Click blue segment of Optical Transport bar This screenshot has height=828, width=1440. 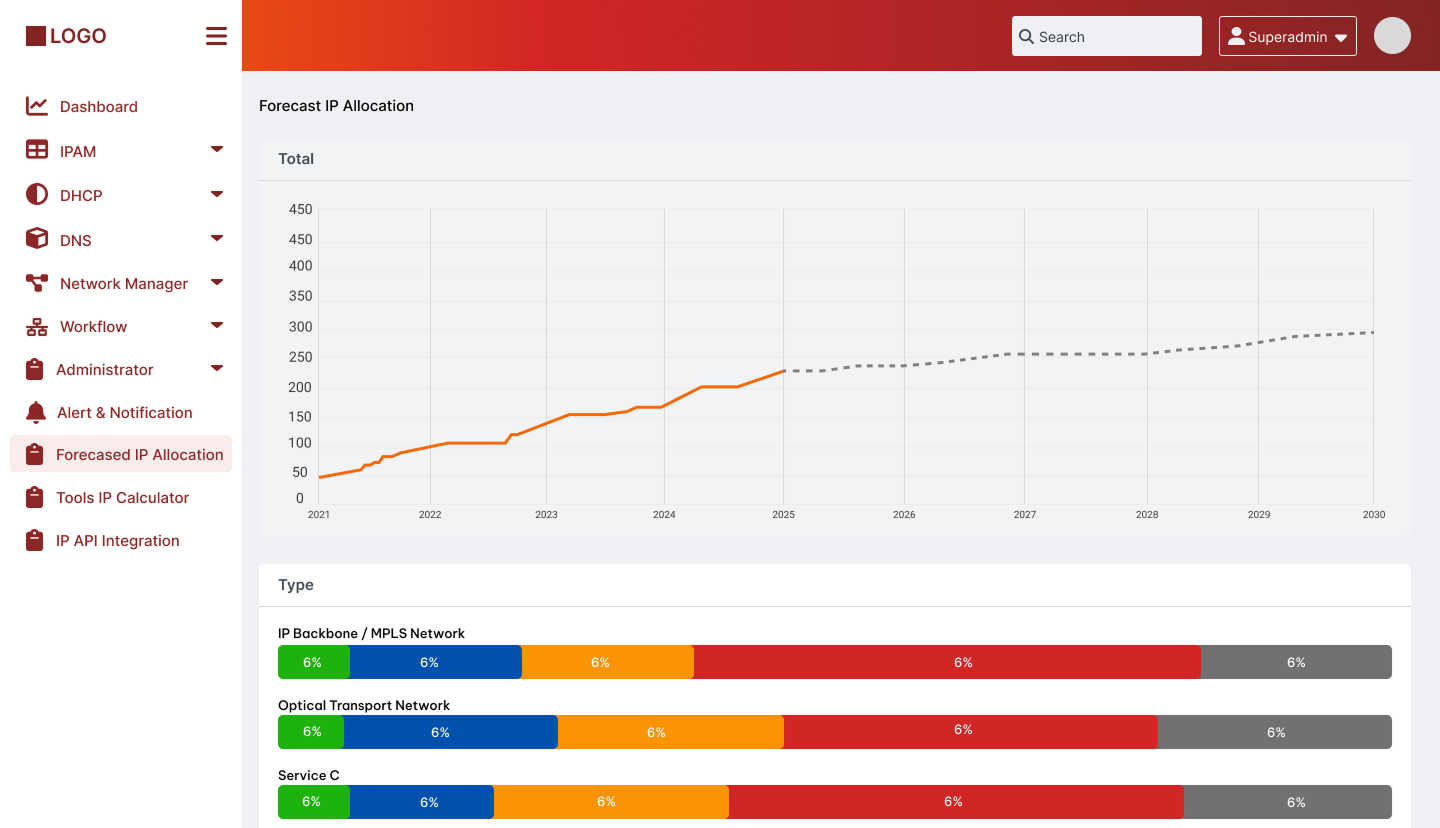point(451,732)
